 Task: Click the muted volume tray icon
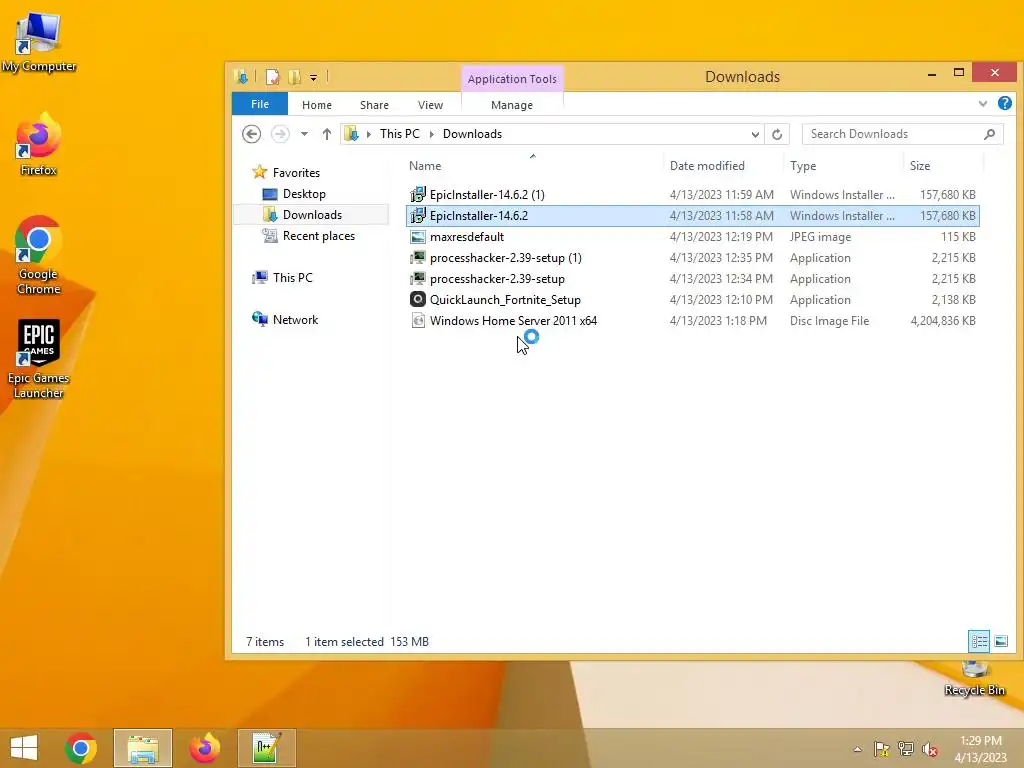tap(930, 749)
